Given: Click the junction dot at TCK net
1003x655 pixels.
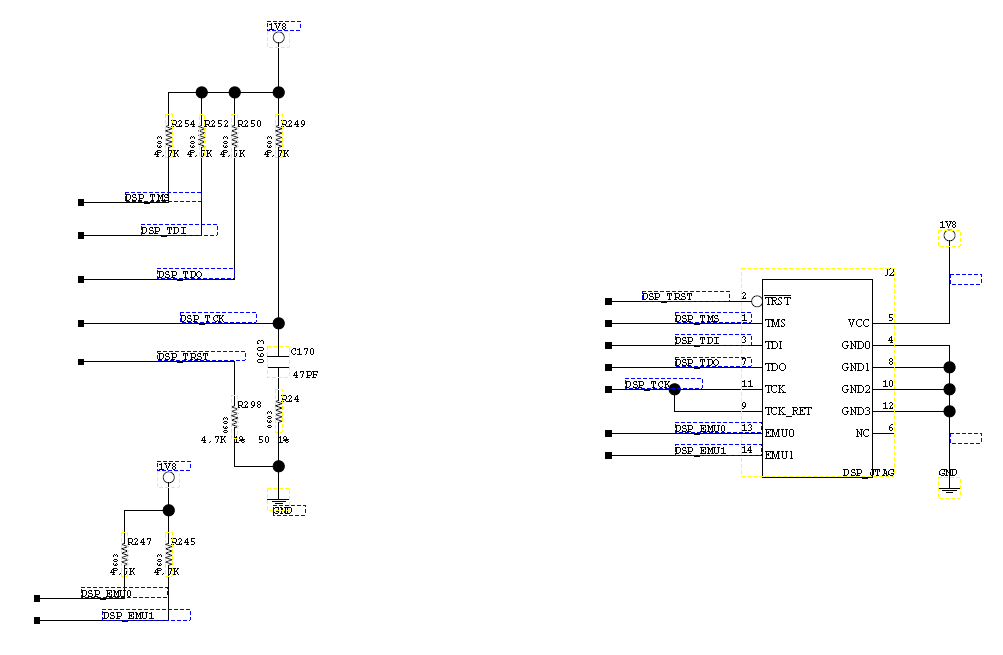Looking at the screenshot, I should pos(676,390).
